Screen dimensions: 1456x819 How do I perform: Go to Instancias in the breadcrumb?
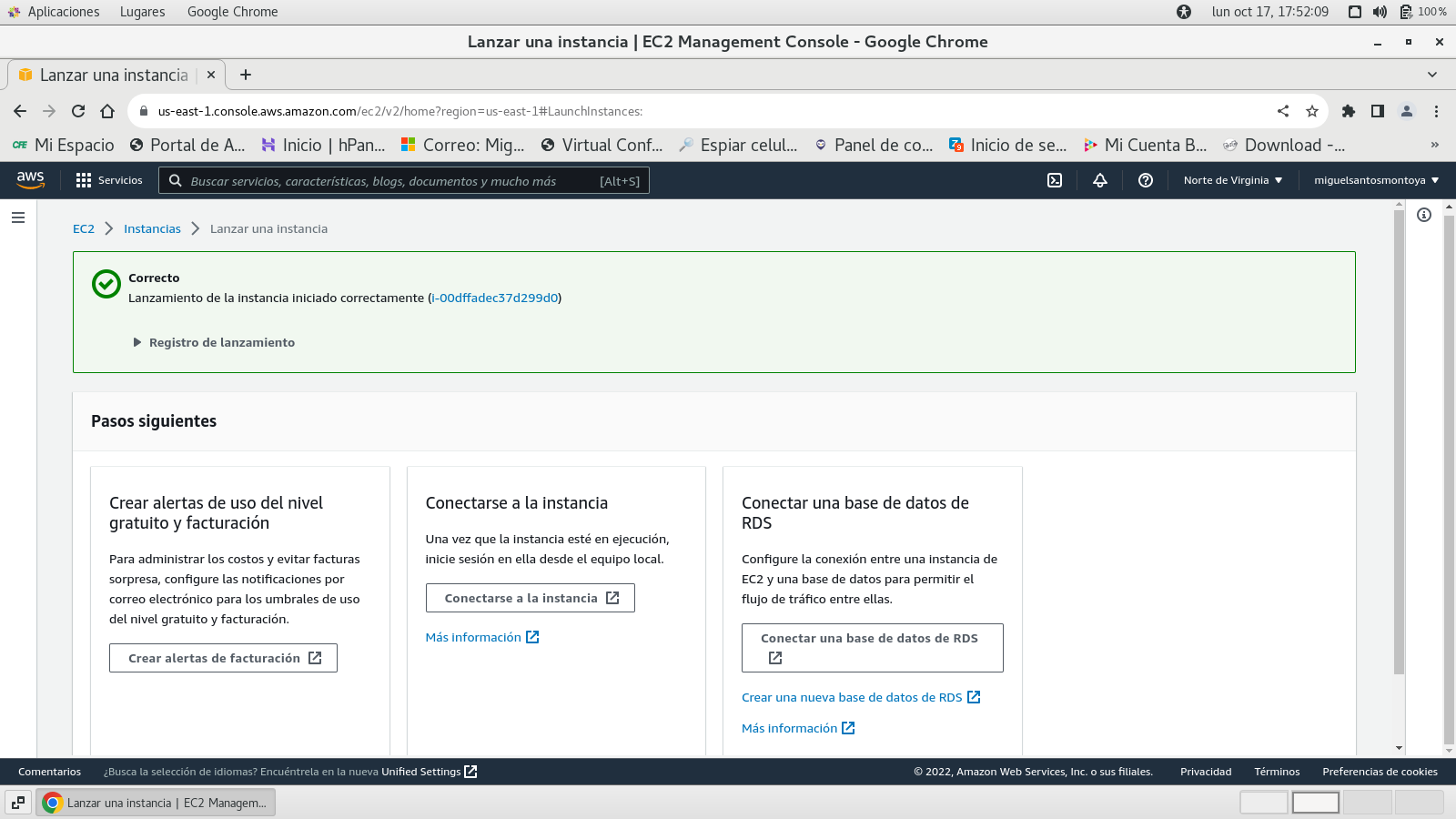[x=152, y=228]
